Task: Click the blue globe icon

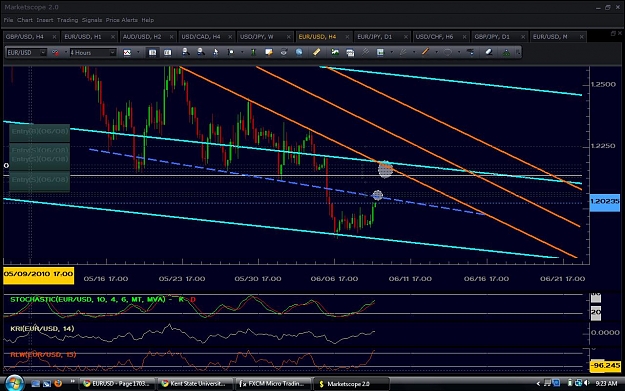Action: [299, 52]
